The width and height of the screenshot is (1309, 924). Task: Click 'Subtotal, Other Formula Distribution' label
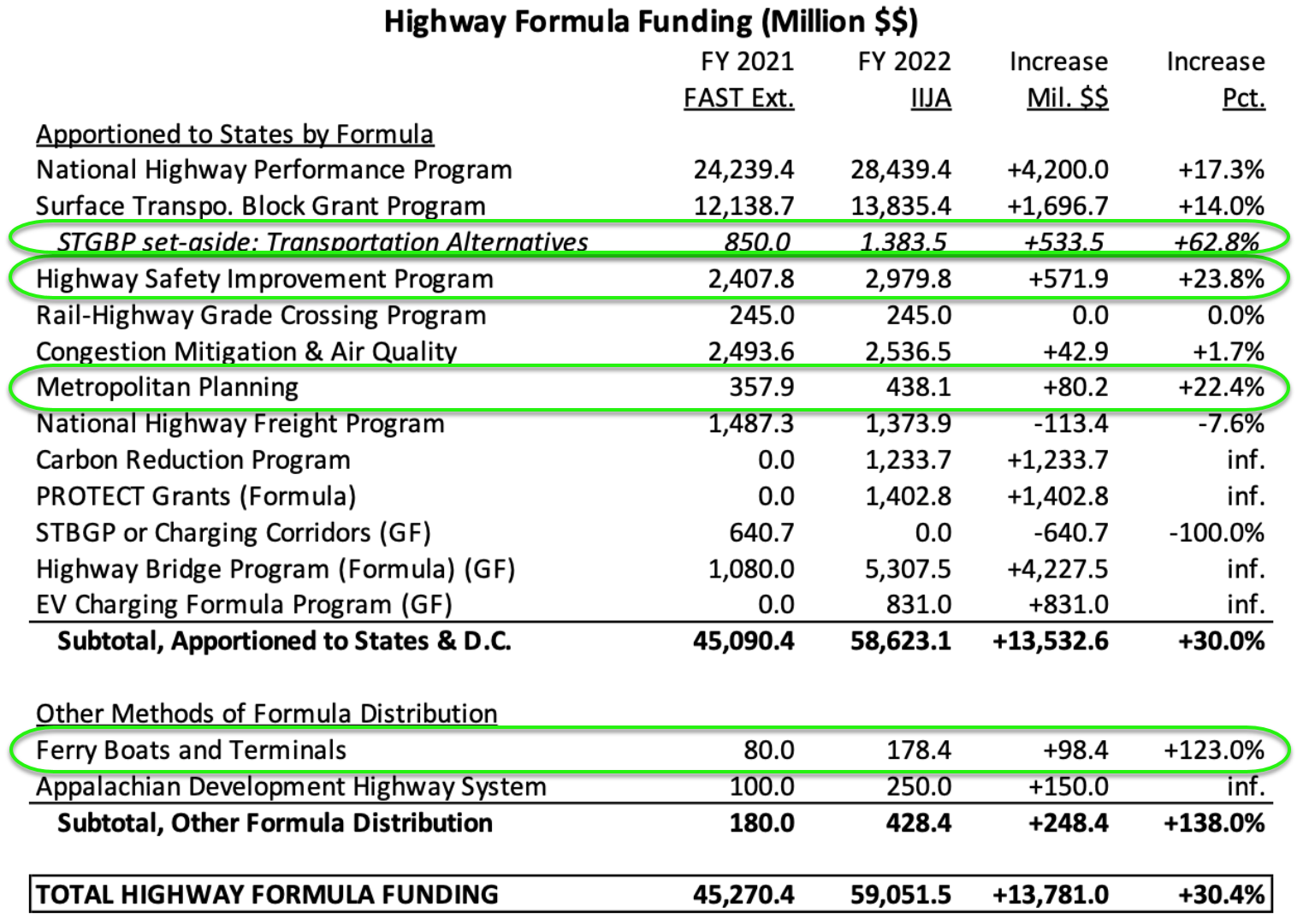(275, 823)
